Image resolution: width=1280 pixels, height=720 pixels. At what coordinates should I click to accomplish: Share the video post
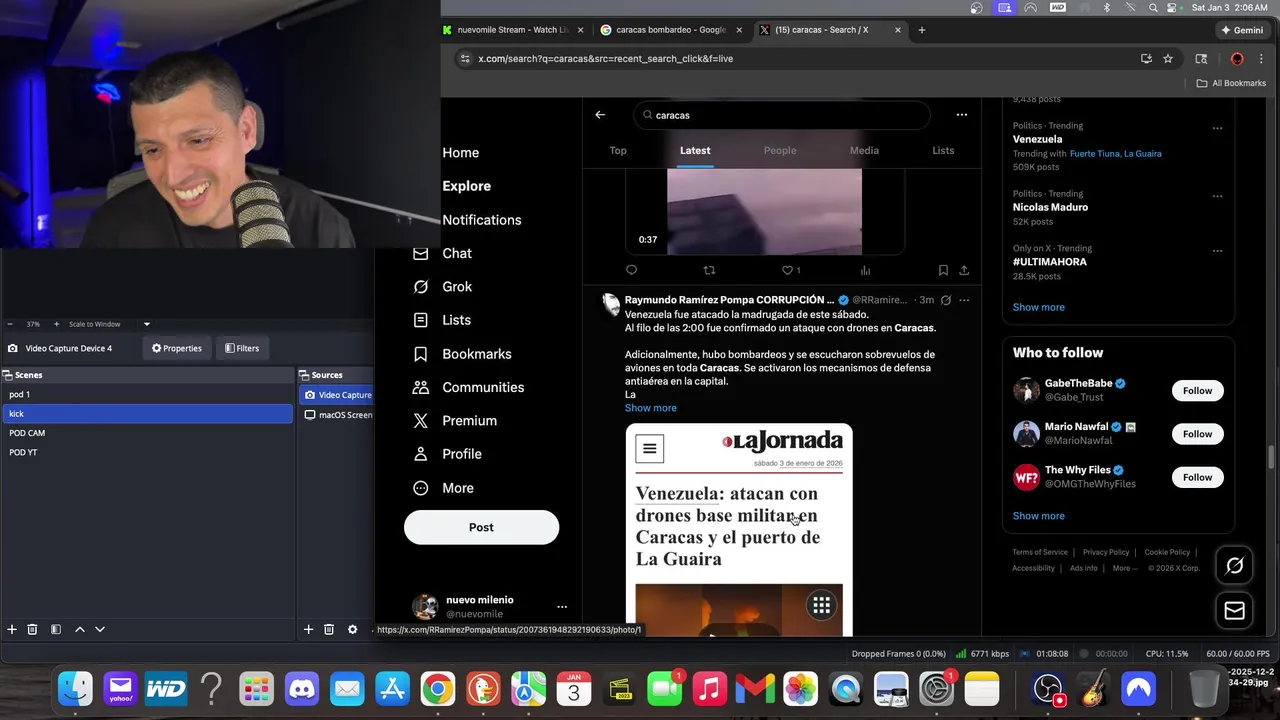point(964,270)
